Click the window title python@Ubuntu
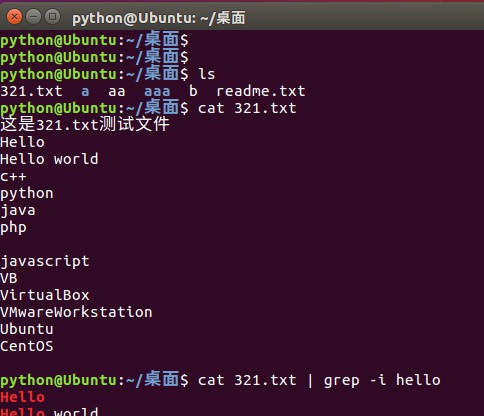The image size is (484, 416). (x=159, y=18)
